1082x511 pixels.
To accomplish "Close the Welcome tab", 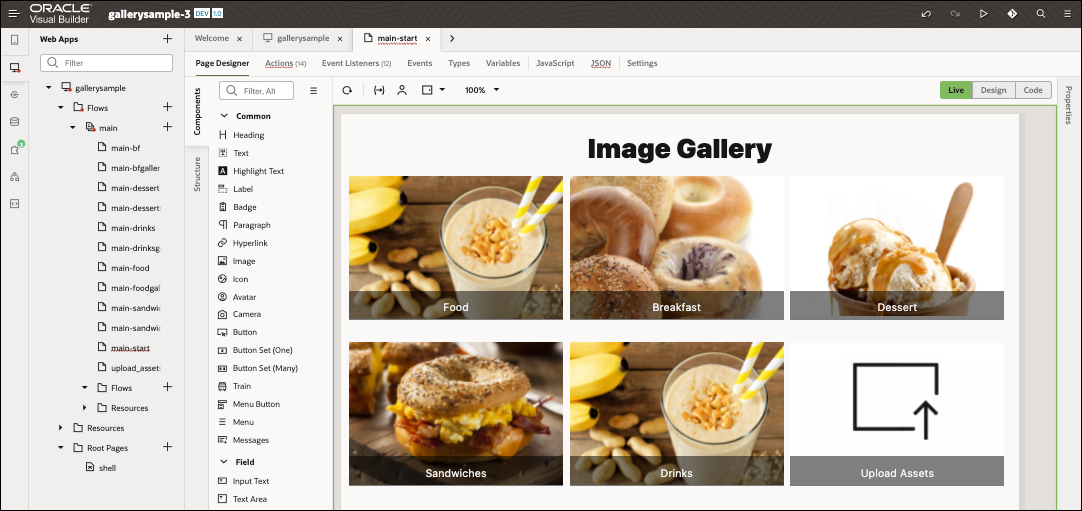I will click(239, 39).
